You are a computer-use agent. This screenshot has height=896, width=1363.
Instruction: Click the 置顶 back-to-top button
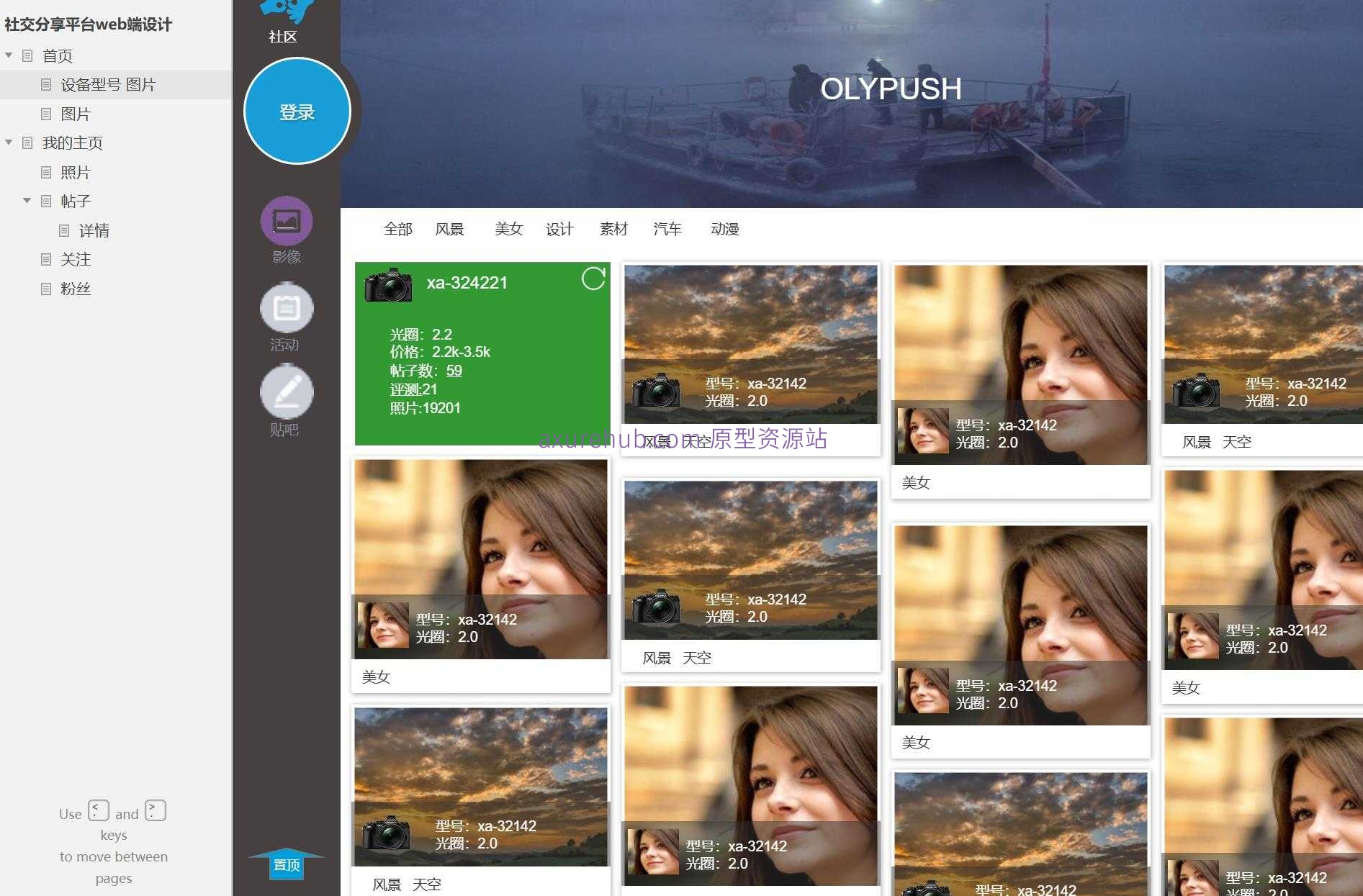pos(286,864)
